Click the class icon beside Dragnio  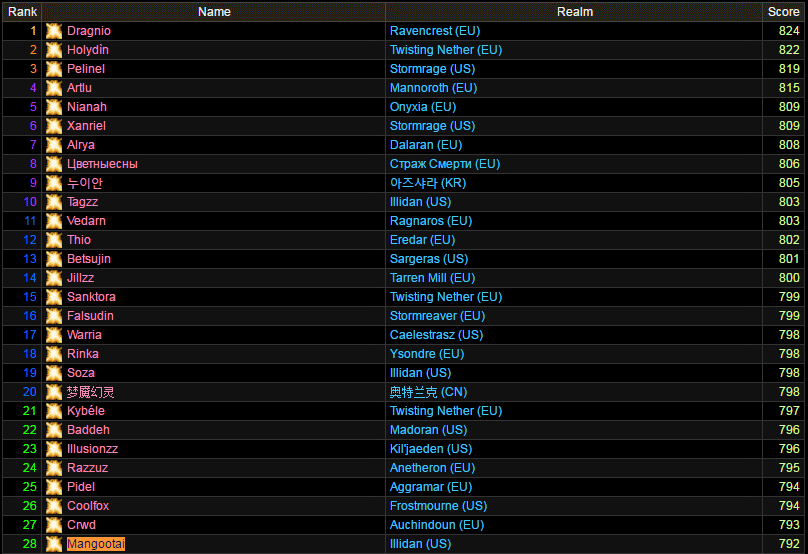(54, 31)
